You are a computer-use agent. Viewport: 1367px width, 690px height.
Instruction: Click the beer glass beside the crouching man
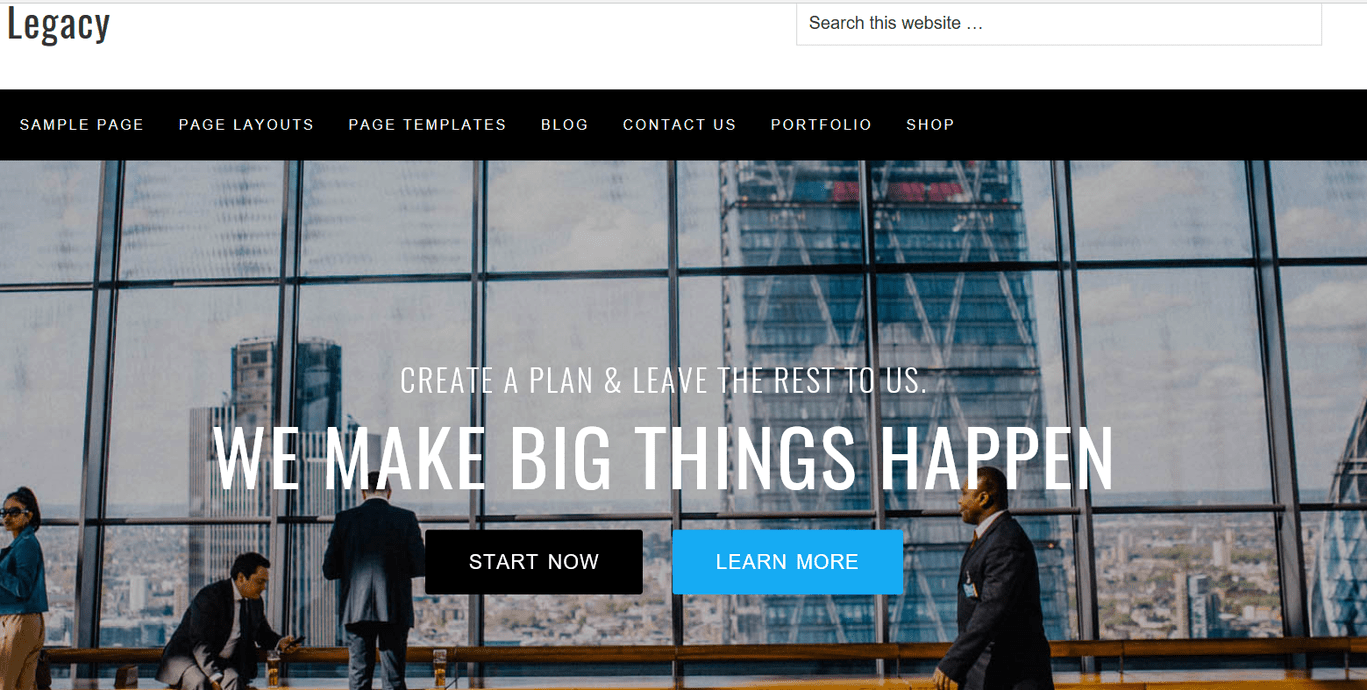point(273,668)
